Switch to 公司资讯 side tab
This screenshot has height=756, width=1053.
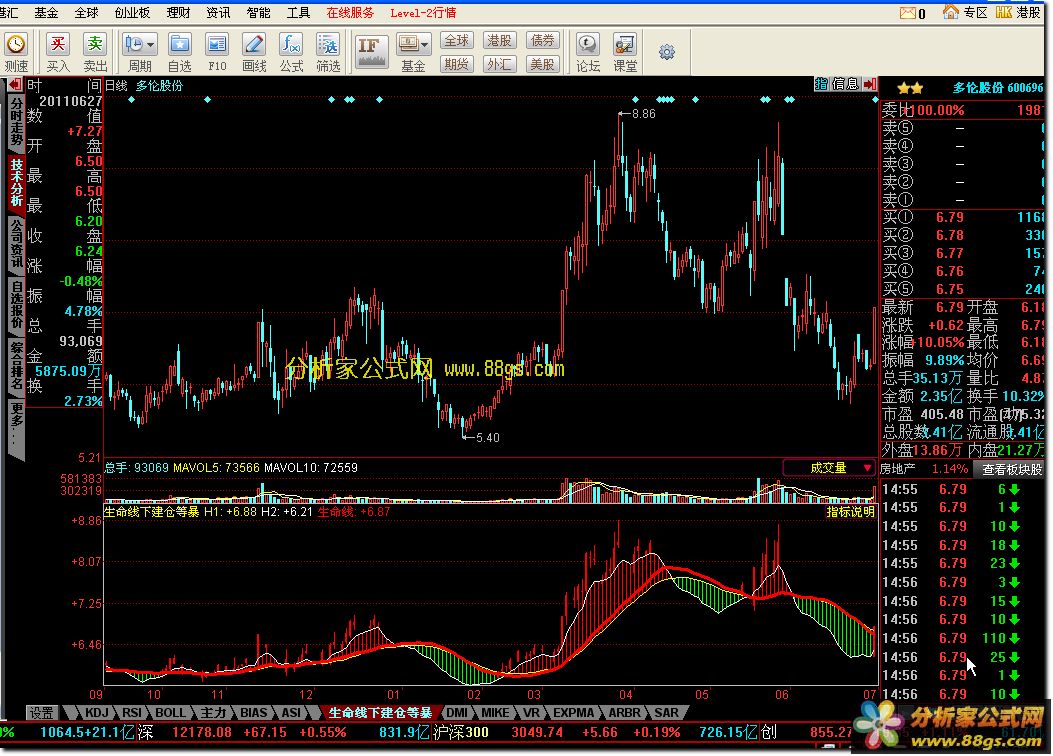coord(15,244)
